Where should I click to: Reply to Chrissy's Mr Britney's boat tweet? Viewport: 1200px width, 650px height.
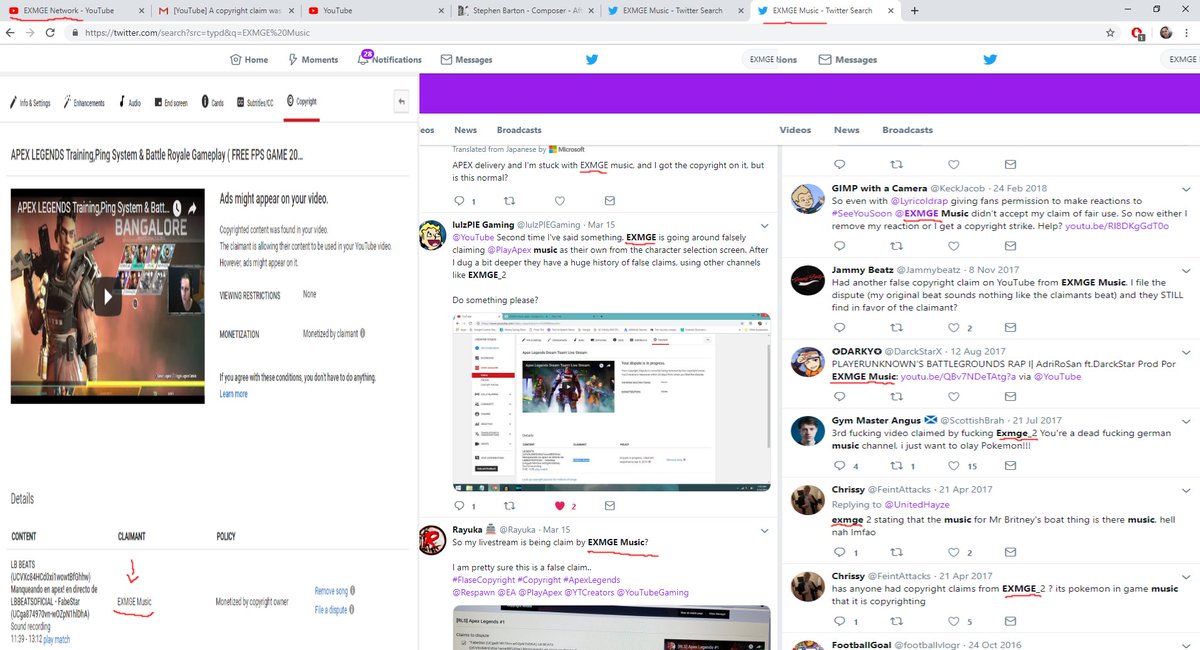point(838,552)
